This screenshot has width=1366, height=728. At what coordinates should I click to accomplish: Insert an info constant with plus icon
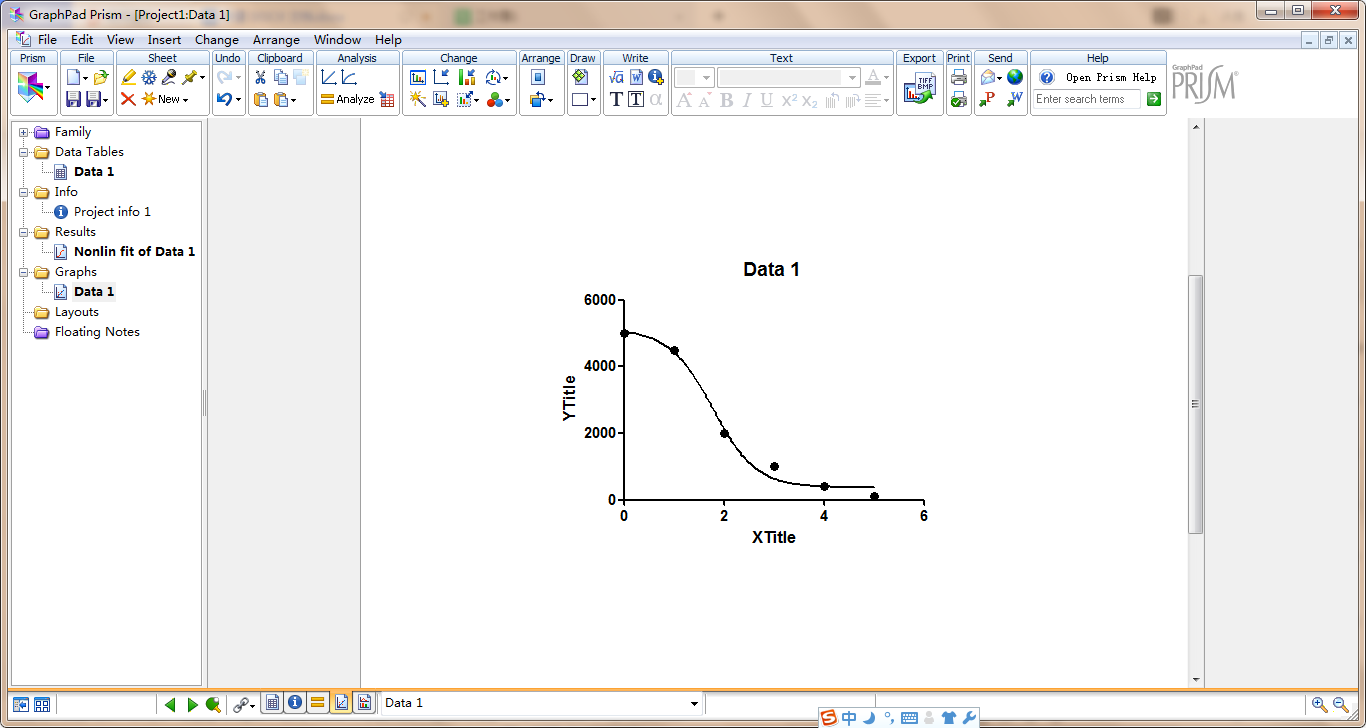click(656, 77)
